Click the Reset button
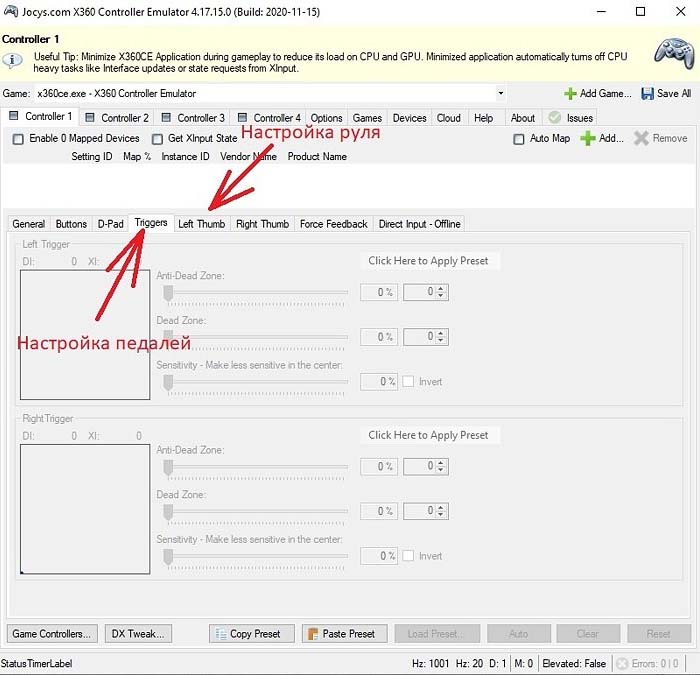The image size is (700, 675). (x=659, y=634)
